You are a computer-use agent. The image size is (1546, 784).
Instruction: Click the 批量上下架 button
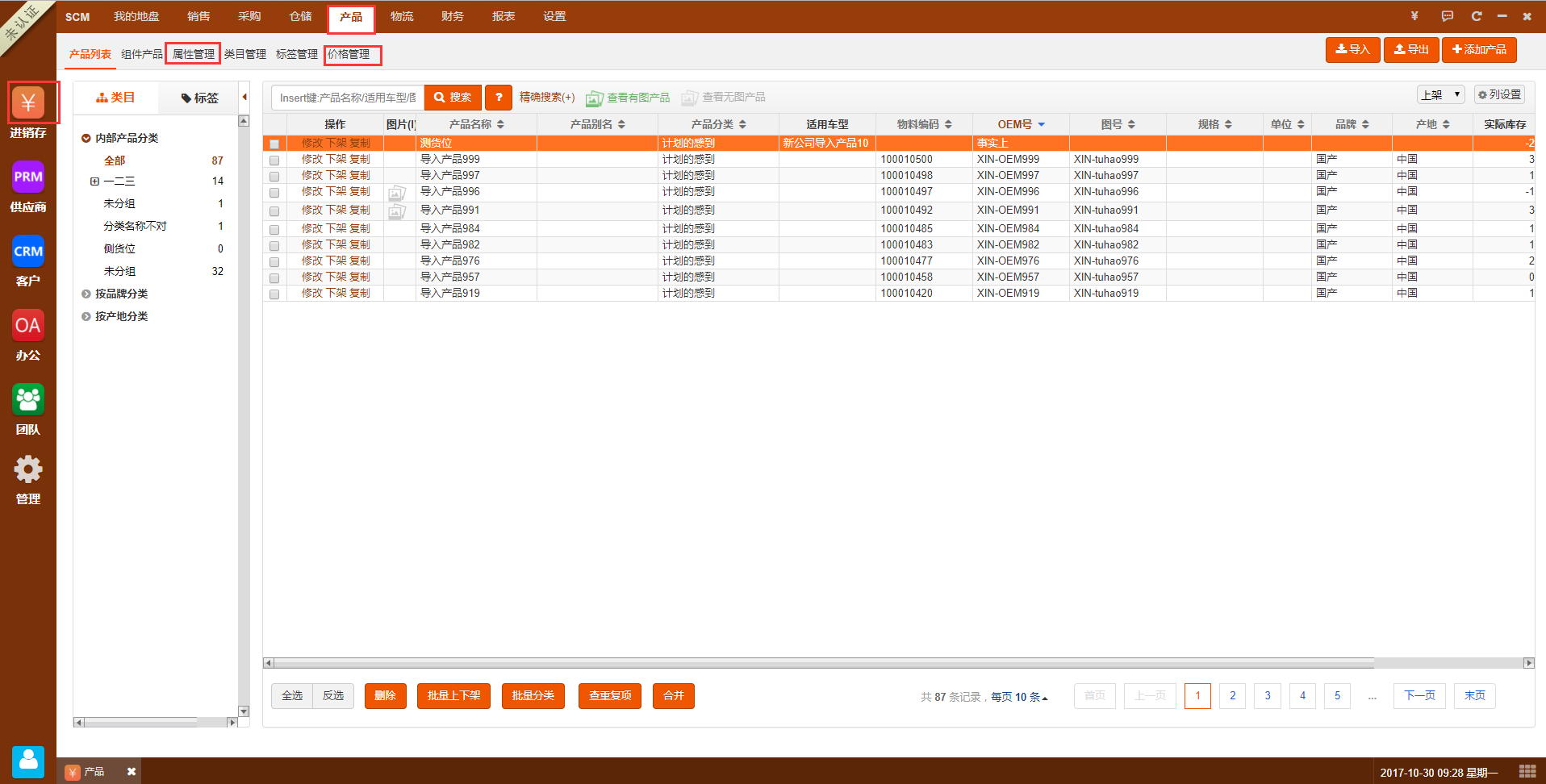[x=453, y=695]
